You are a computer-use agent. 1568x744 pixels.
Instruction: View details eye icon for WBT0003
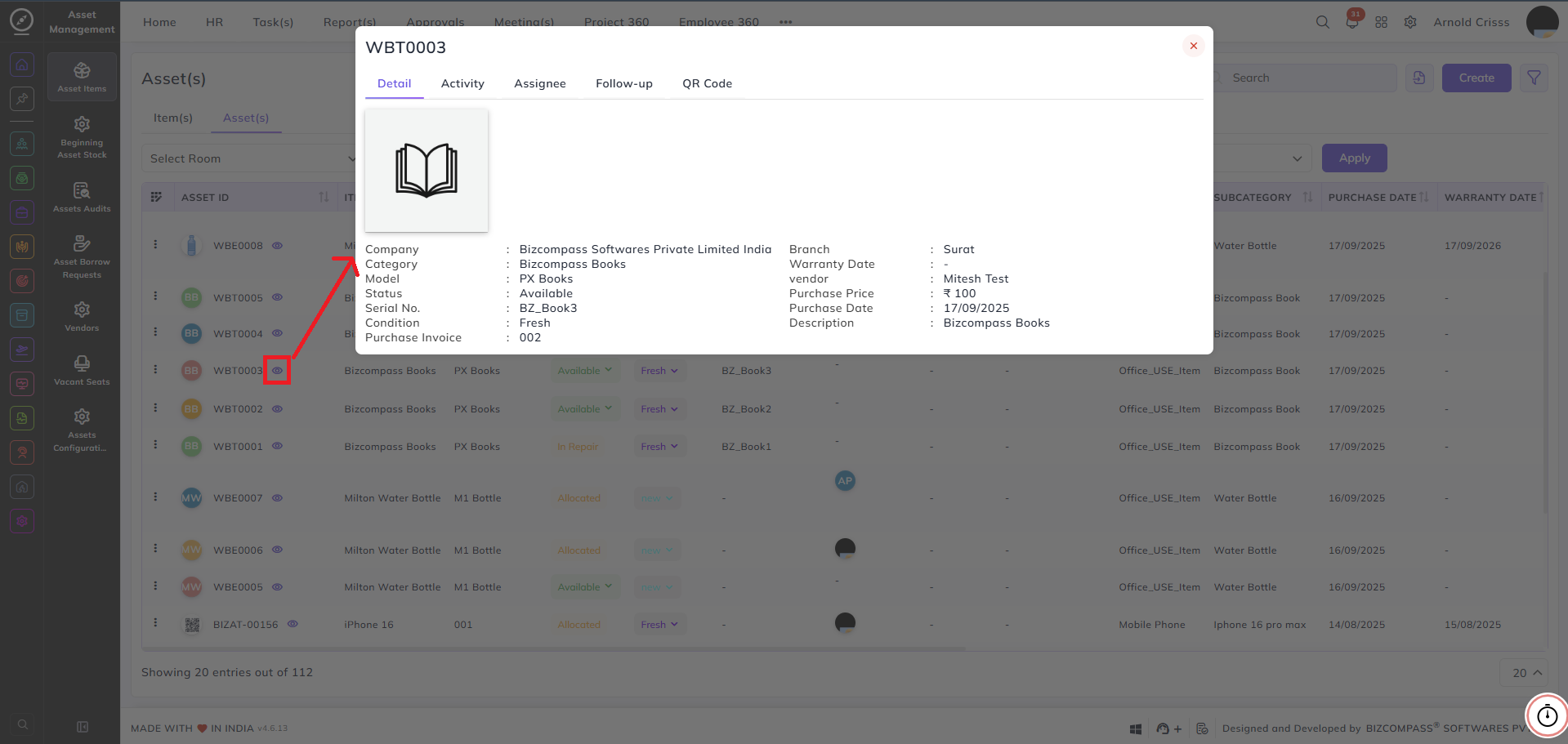click(x=277, y=370)
